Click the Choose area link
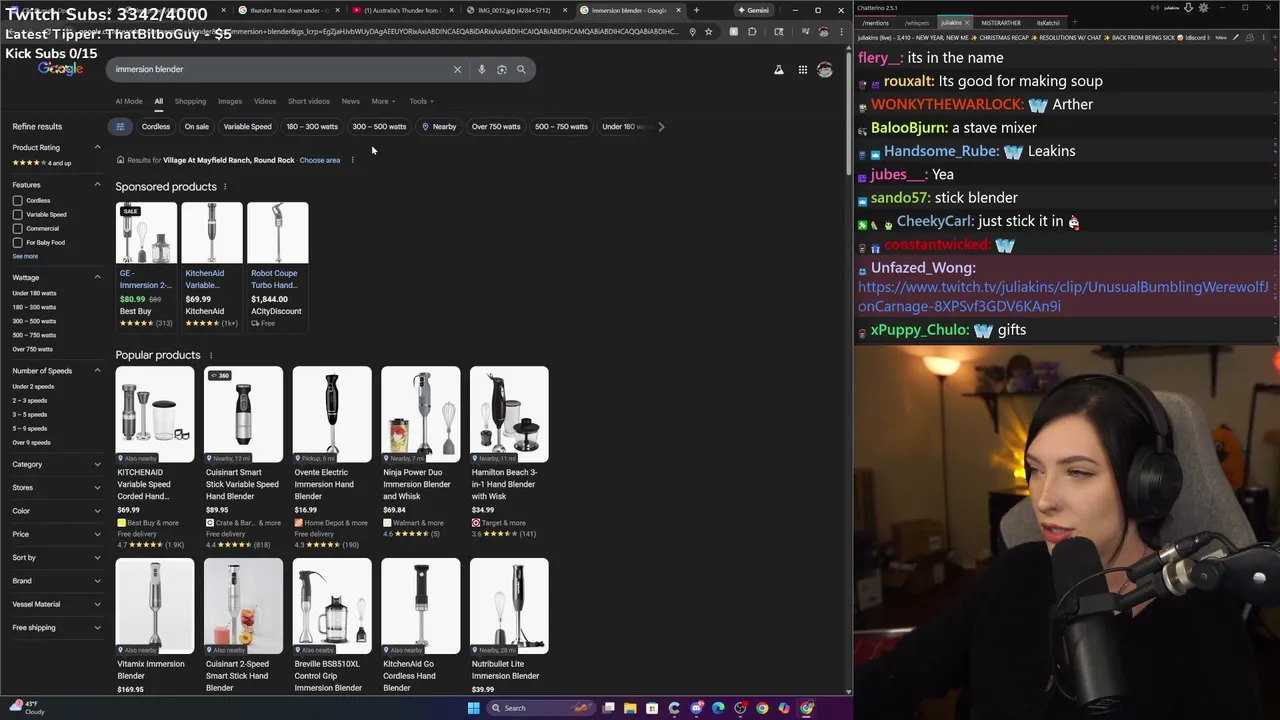The width and height of the screenshot is (1280, 720). tap(320, 160)
